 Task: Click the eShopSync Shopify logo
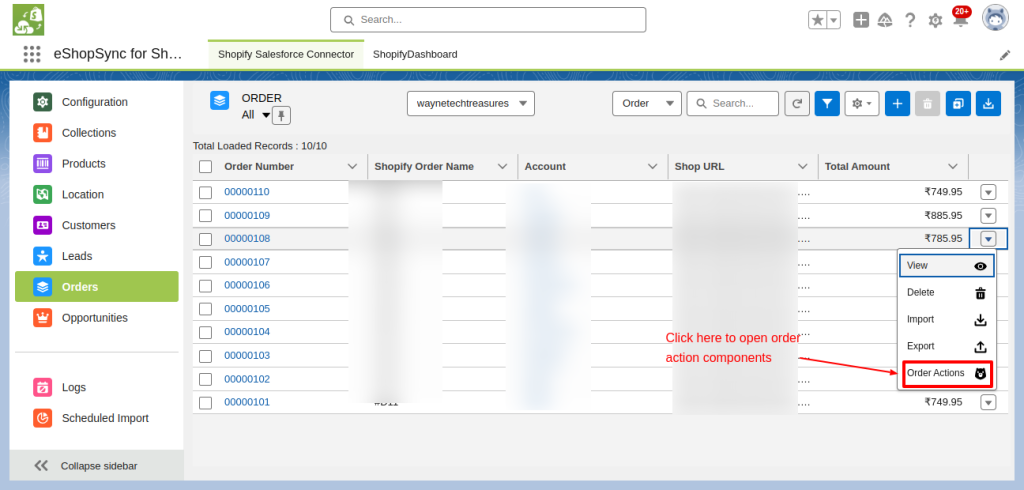coord(28,20)
